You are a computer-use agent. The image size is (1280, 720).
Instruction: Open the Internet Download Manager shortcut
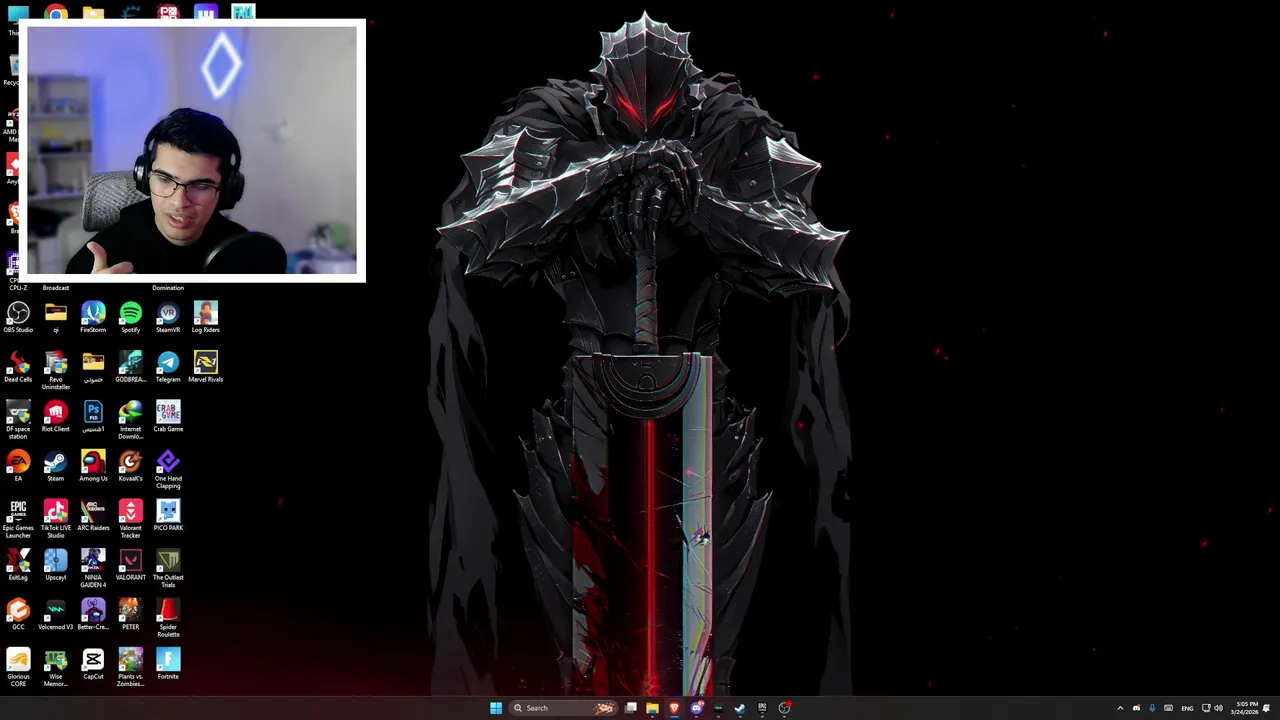coord(130,417)
